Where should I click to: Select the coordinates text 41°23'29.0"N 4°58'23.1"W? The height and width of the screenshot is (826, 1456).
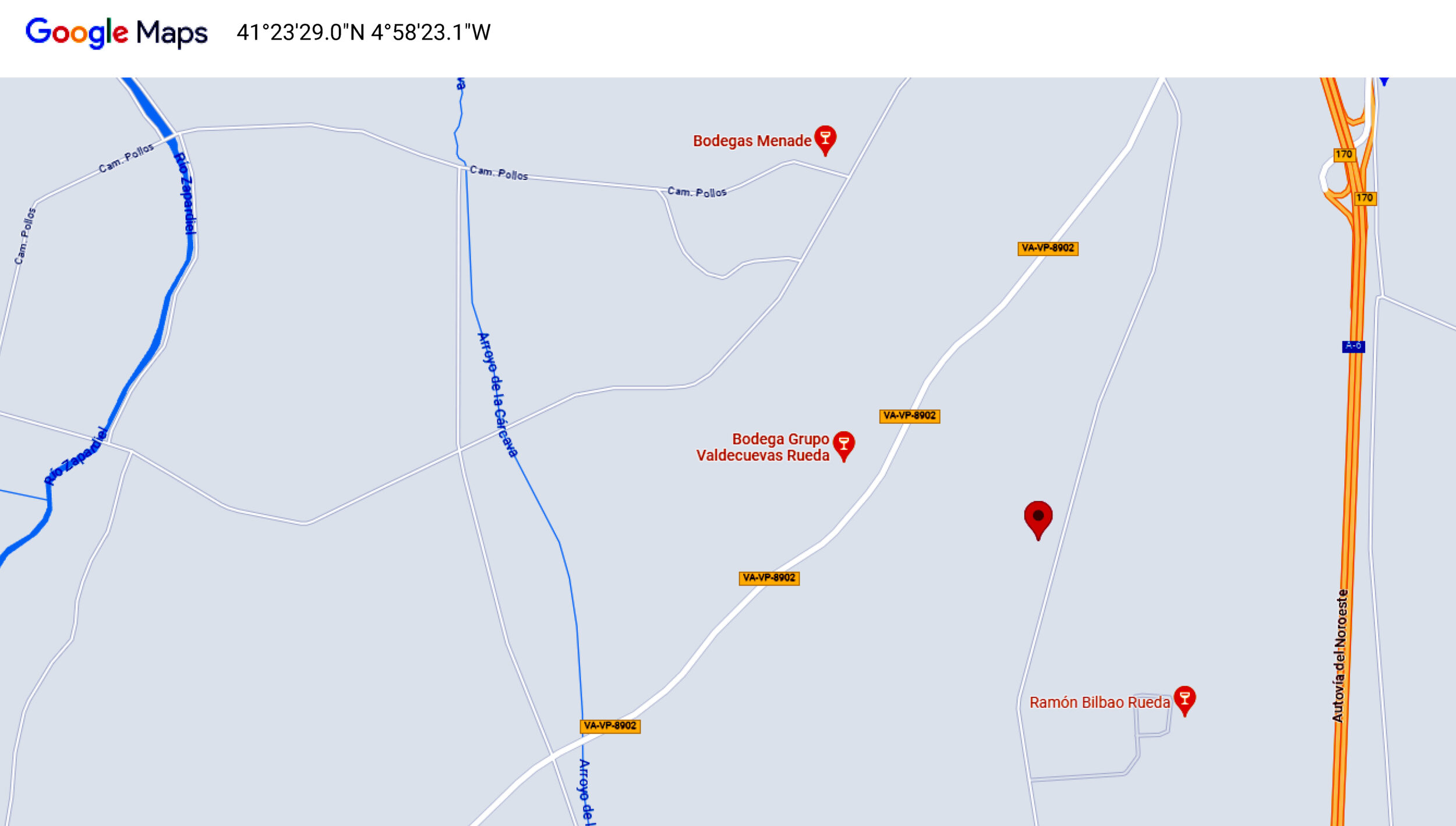click(x=363, y=33)
